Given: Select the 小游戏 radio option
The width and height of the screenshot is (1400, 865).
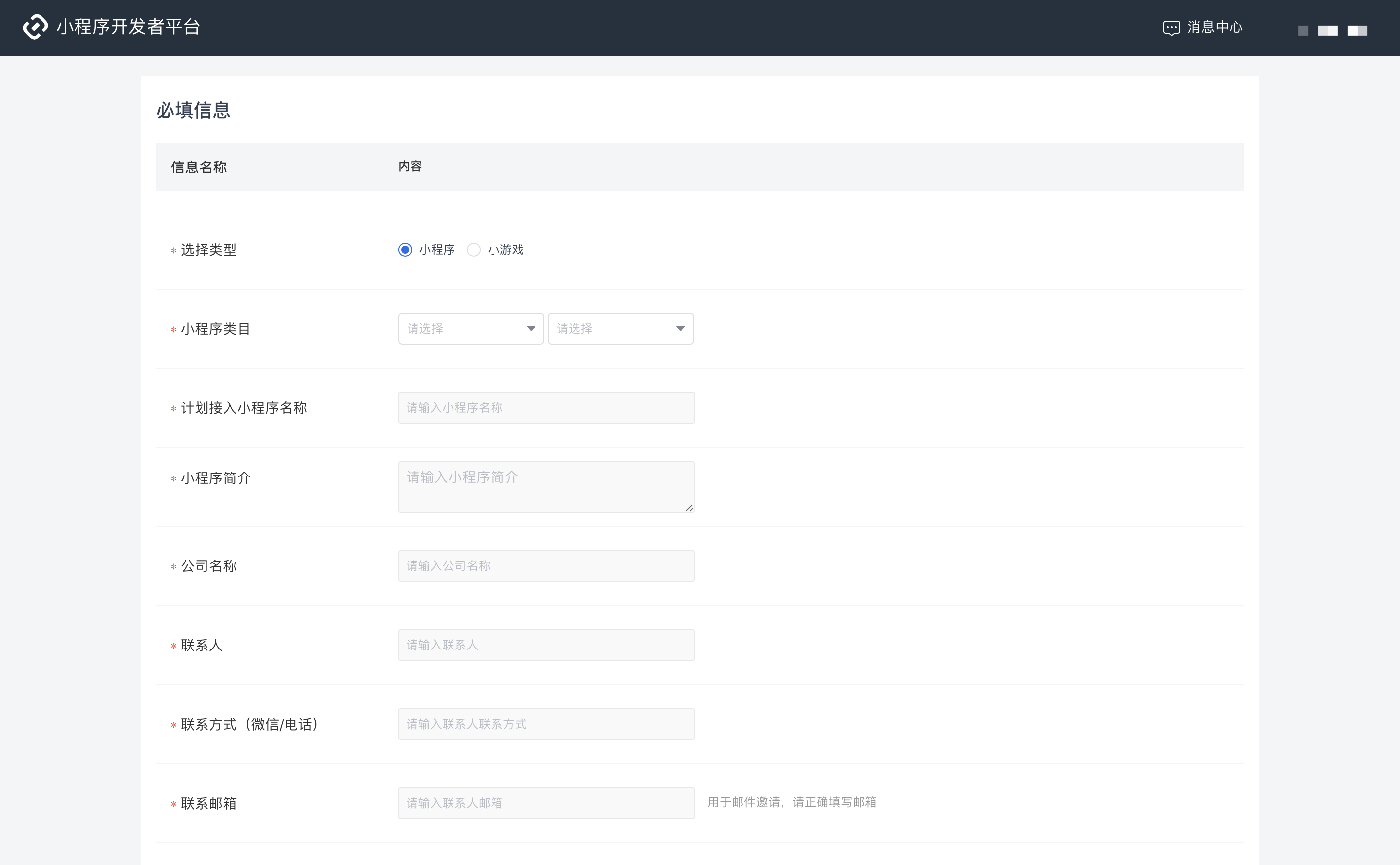Looking at the screenshot, I should (x=473, y=250).
